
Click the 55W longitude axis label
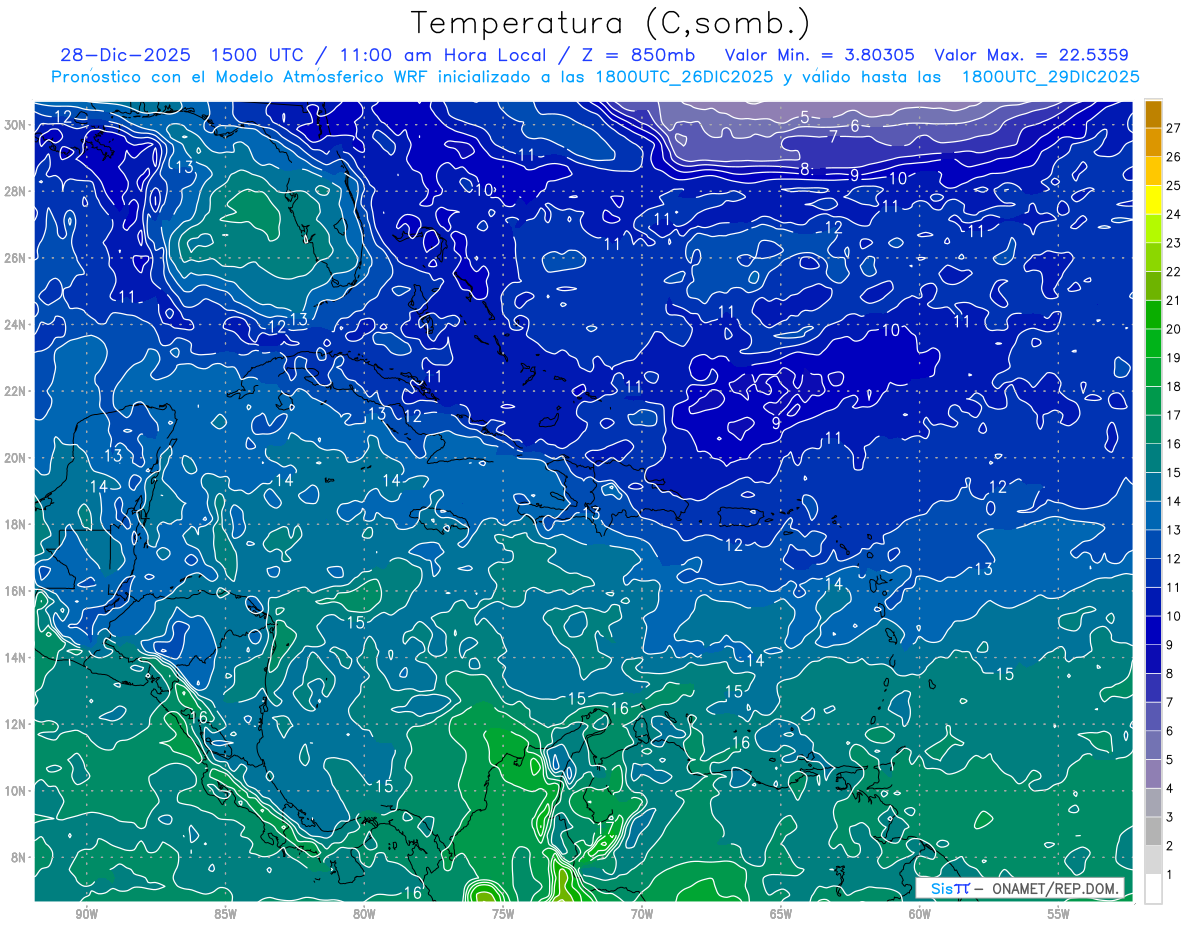[x=1059, y=914]
